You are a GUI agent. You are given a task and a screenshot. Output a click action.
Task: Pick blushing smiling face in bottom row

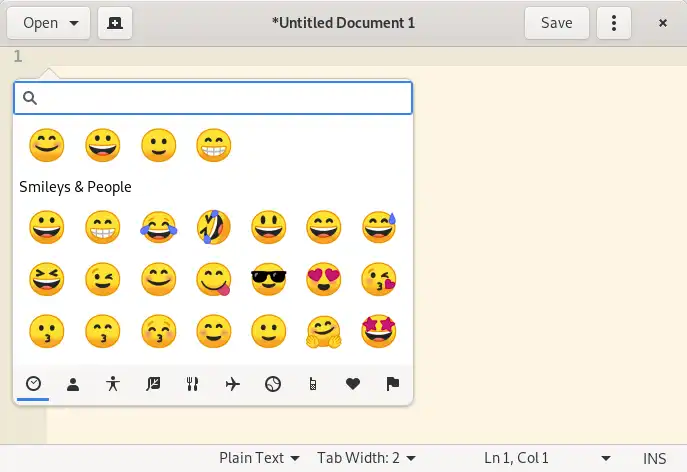[x=214, y=331]
